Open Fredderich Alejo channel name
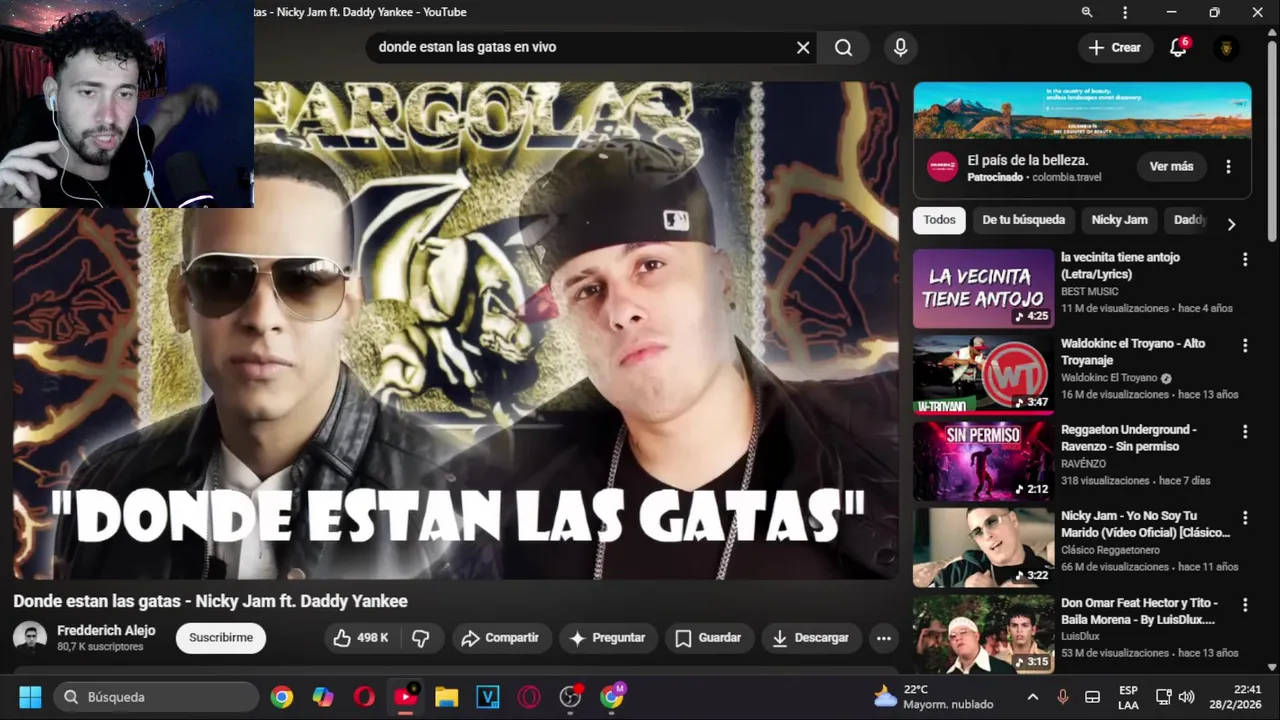 [x=106, y=630]
